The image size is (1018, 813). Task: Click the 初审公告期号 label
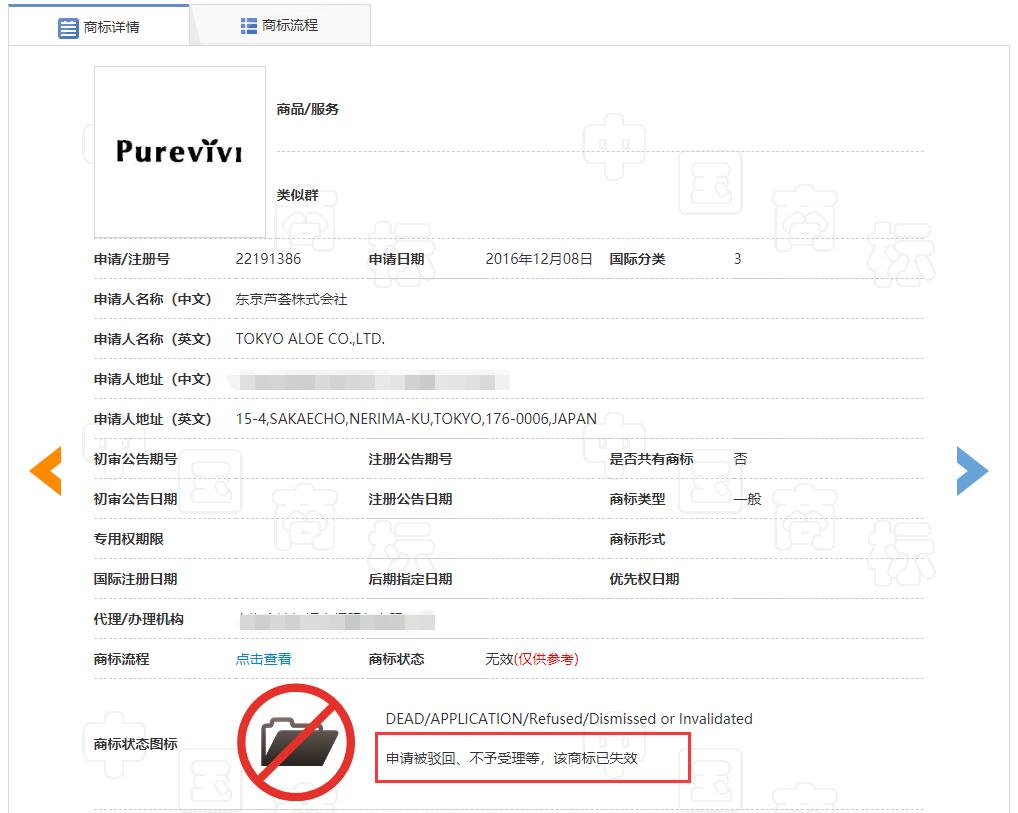point(135,459)
